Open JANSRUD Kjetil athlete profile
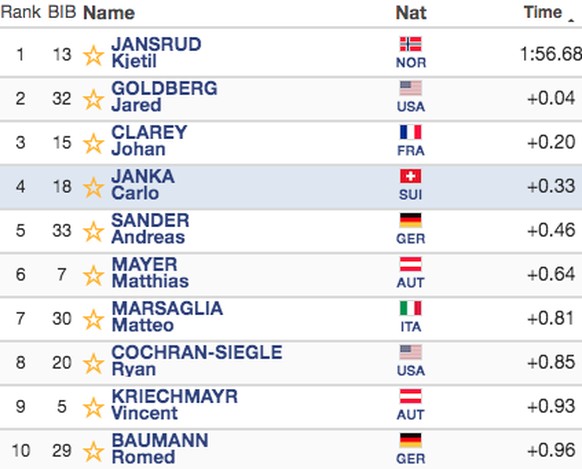This screenshot has width=582, height=469. tap(156, 53)
